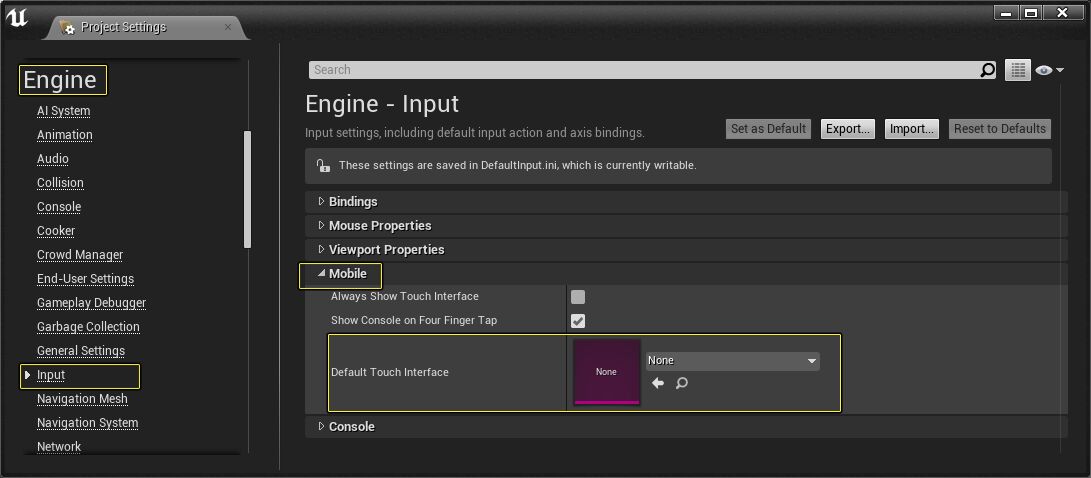Click the search magnifier icon

click(x=987, y=70)
